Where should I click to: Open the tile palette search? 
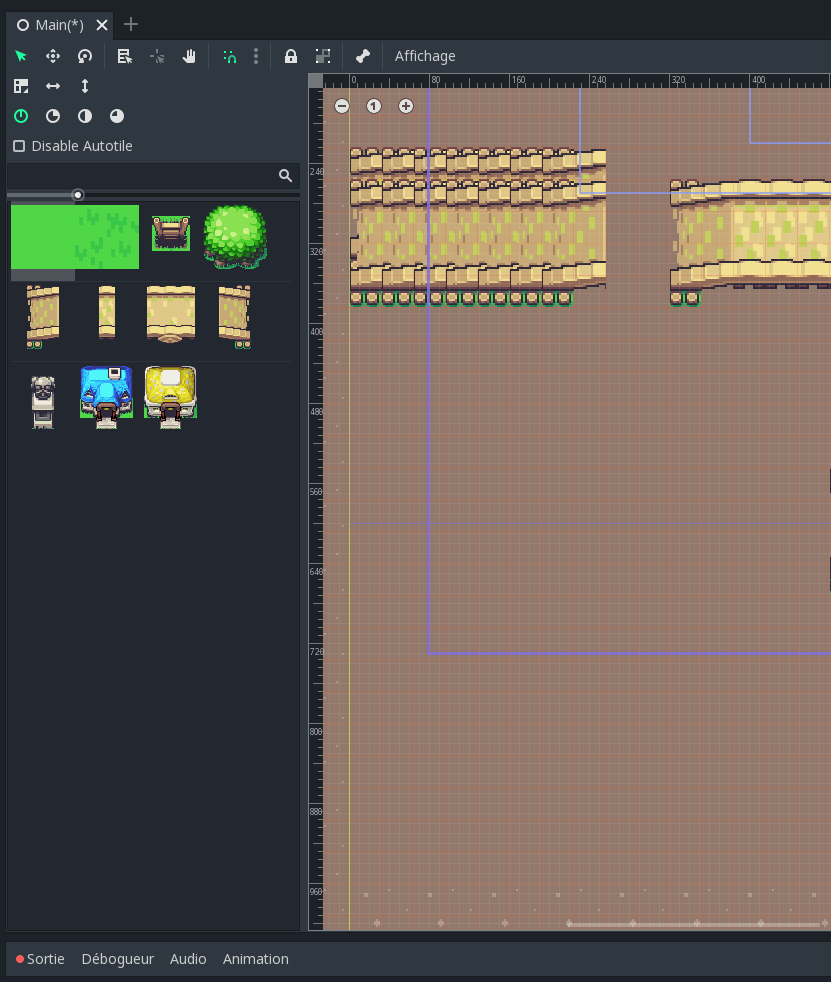pos(285,175)
